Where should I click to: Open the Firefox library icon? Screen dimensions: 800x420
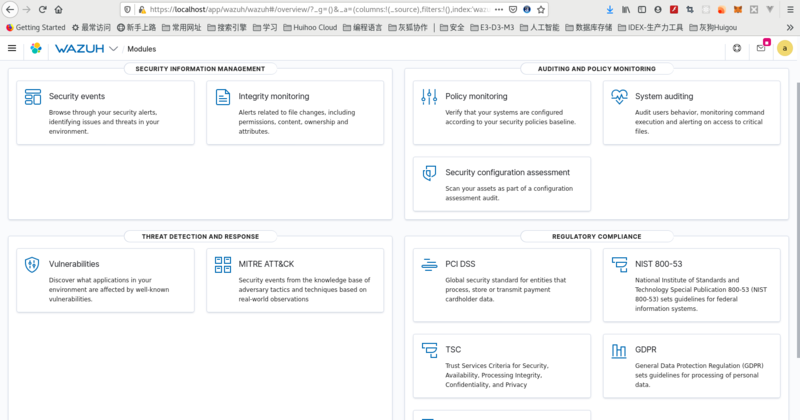point(626,9)
